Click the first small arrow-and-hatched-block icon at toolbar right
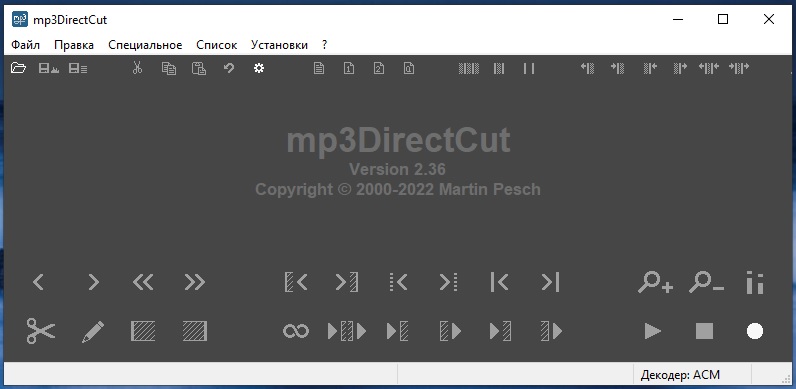Viewport: 796px width, 389px height. [587, 68]
